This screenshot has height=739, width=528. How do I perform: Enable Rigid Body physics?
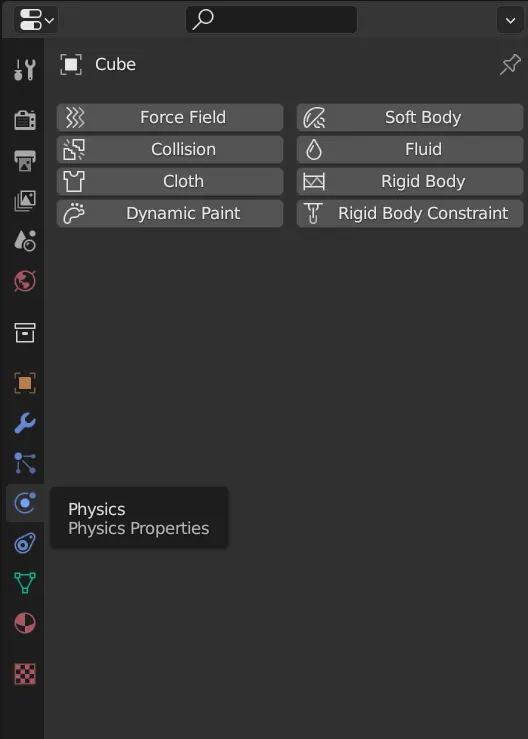[x=410, y=181]
